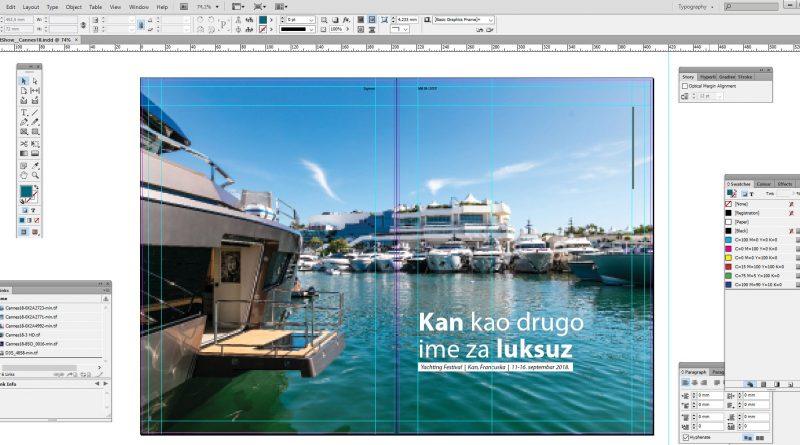800x445 pixels.
Task: Select the C=100 M=0 Y=0 K=0 cyan swatch
Action: point(760,240)
